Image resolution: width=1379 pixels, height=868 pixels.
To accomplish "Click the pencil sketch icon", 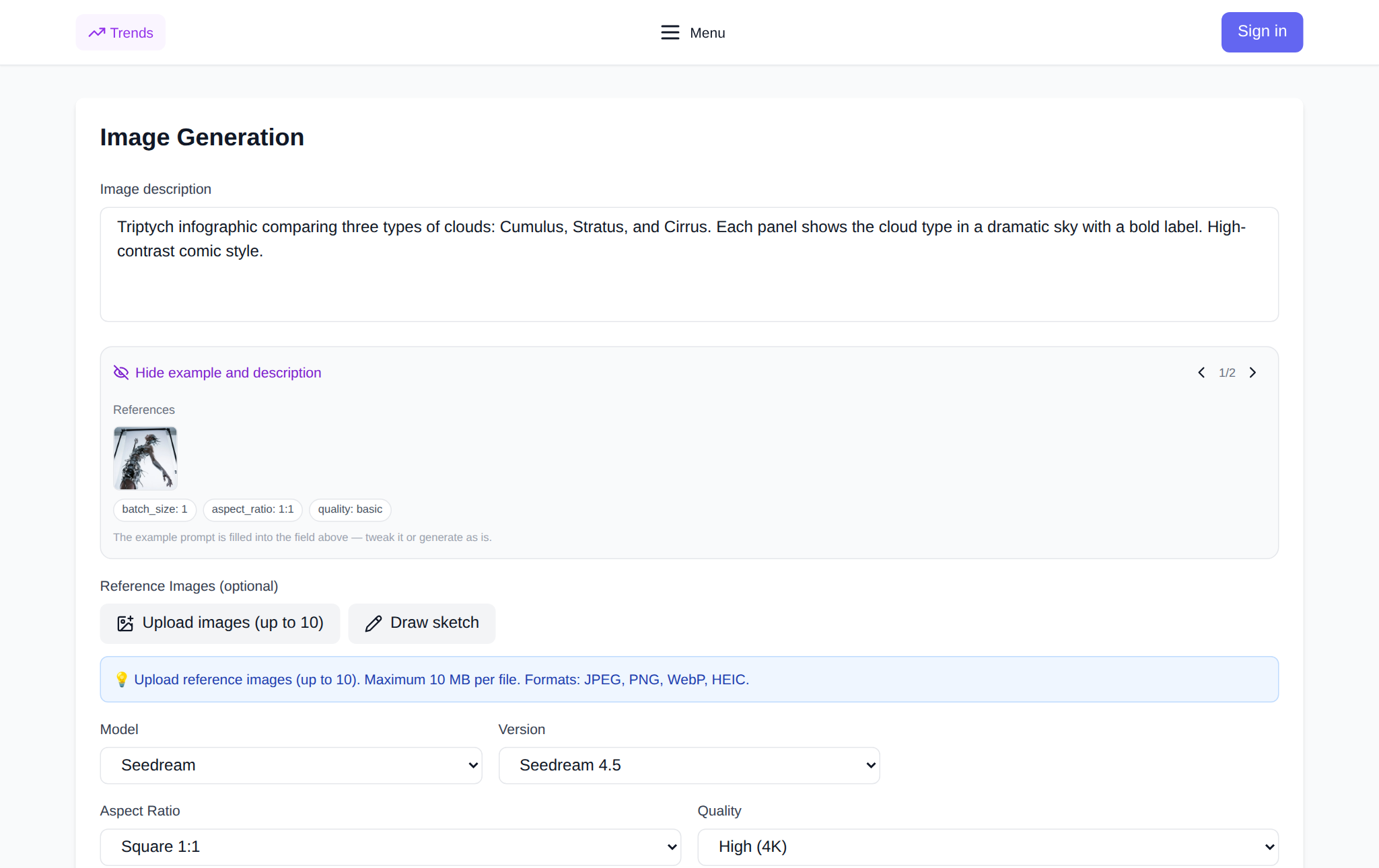I will click(x=374, y=623).
